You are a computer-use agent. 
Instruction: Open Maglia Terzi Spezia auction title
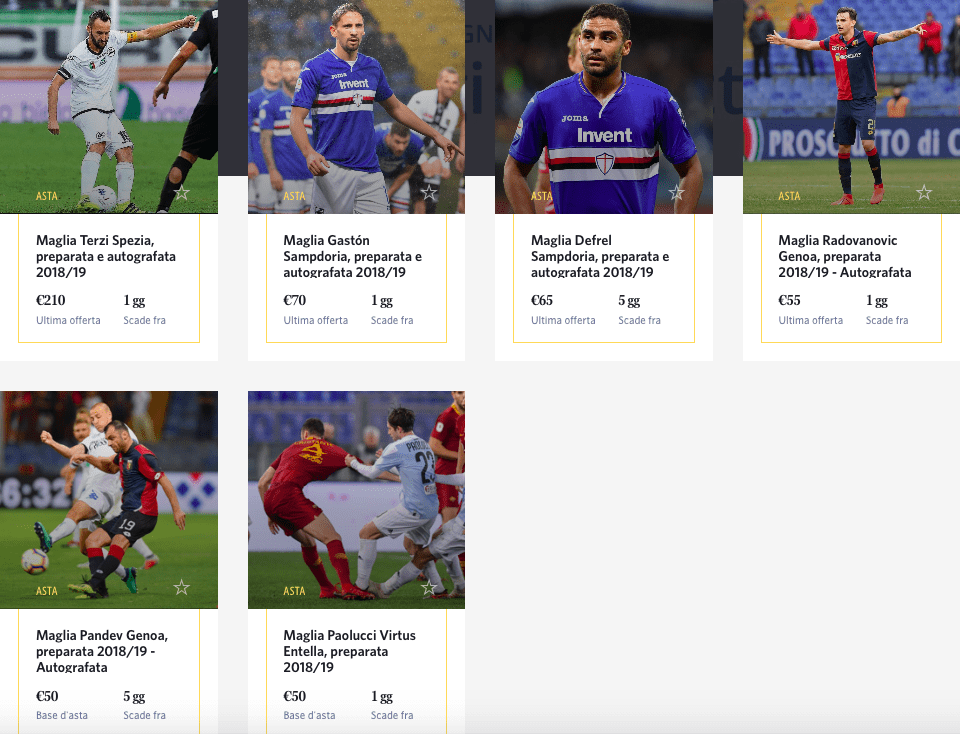coord(106,256)
